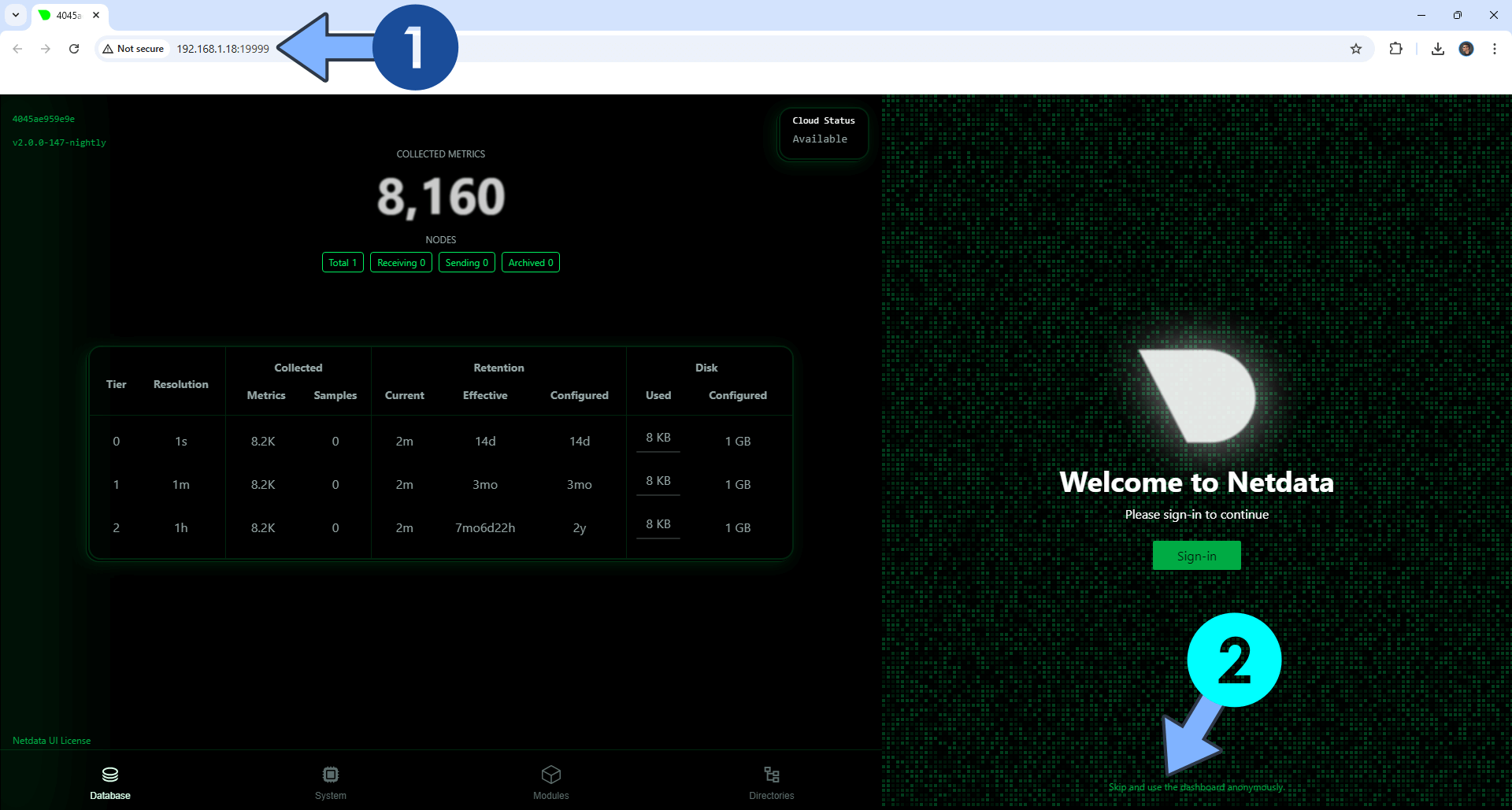
Task: Click the Samples column header
Action: pos(335,395)
